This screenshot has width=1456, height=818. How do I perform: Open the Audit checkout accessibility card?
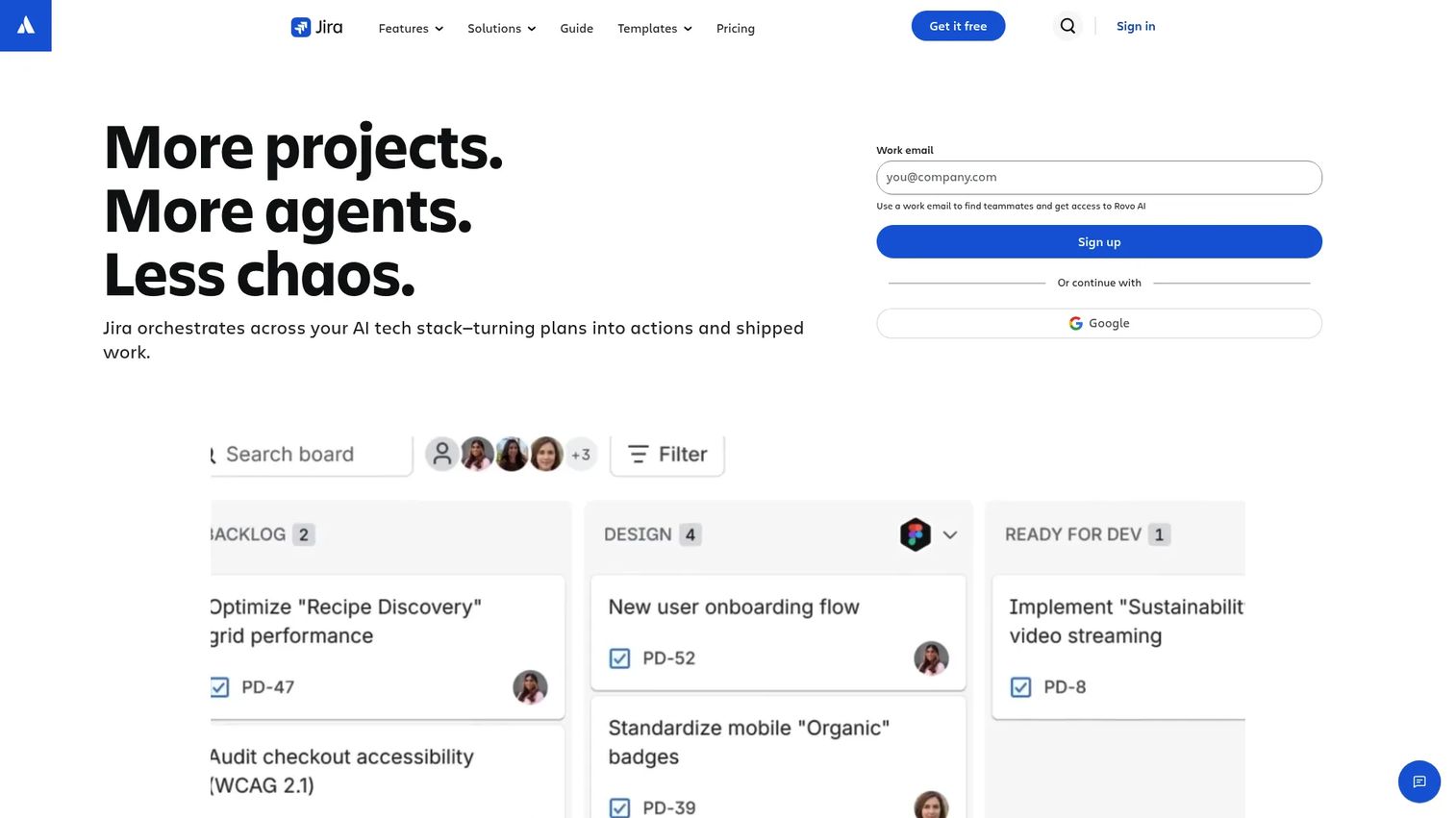tap(387, 772)
